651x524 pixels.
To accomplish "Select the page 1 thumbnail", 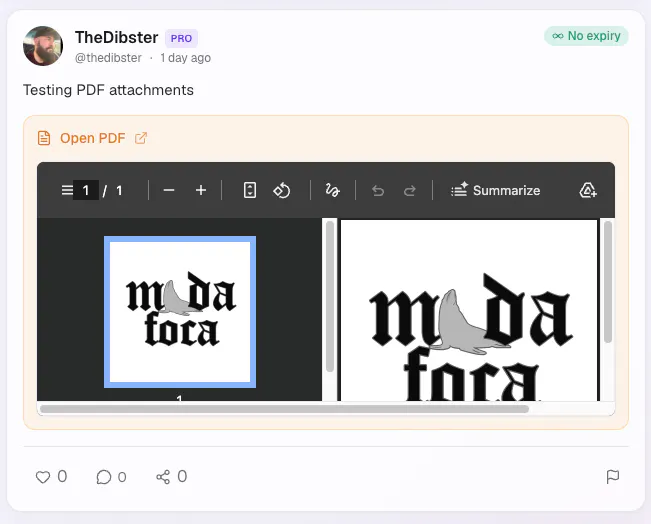I will (180, 312).
